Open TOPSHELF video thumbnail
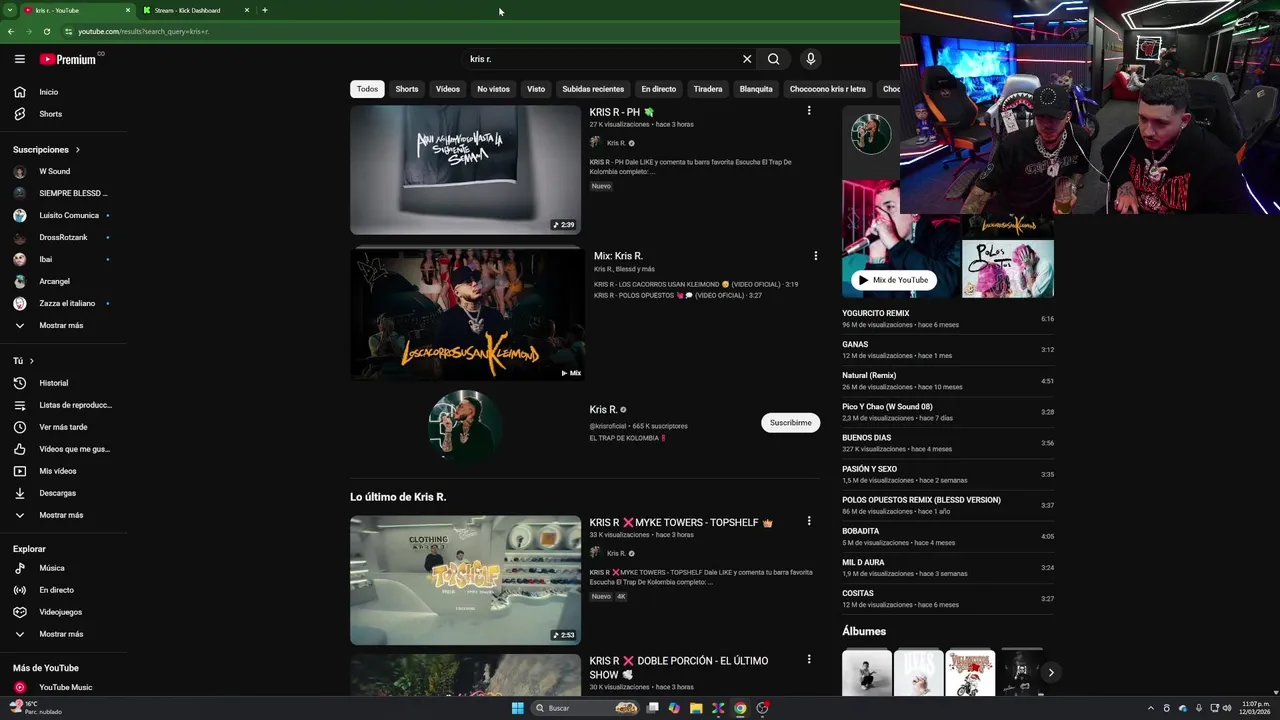Viewport: 1280px width, 720px height. 465,580
